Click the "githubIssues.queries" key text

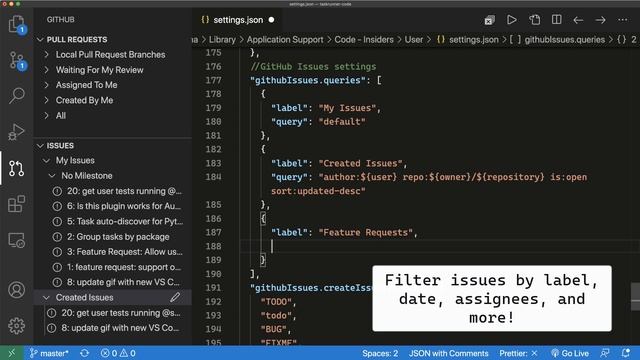[308, 80]
